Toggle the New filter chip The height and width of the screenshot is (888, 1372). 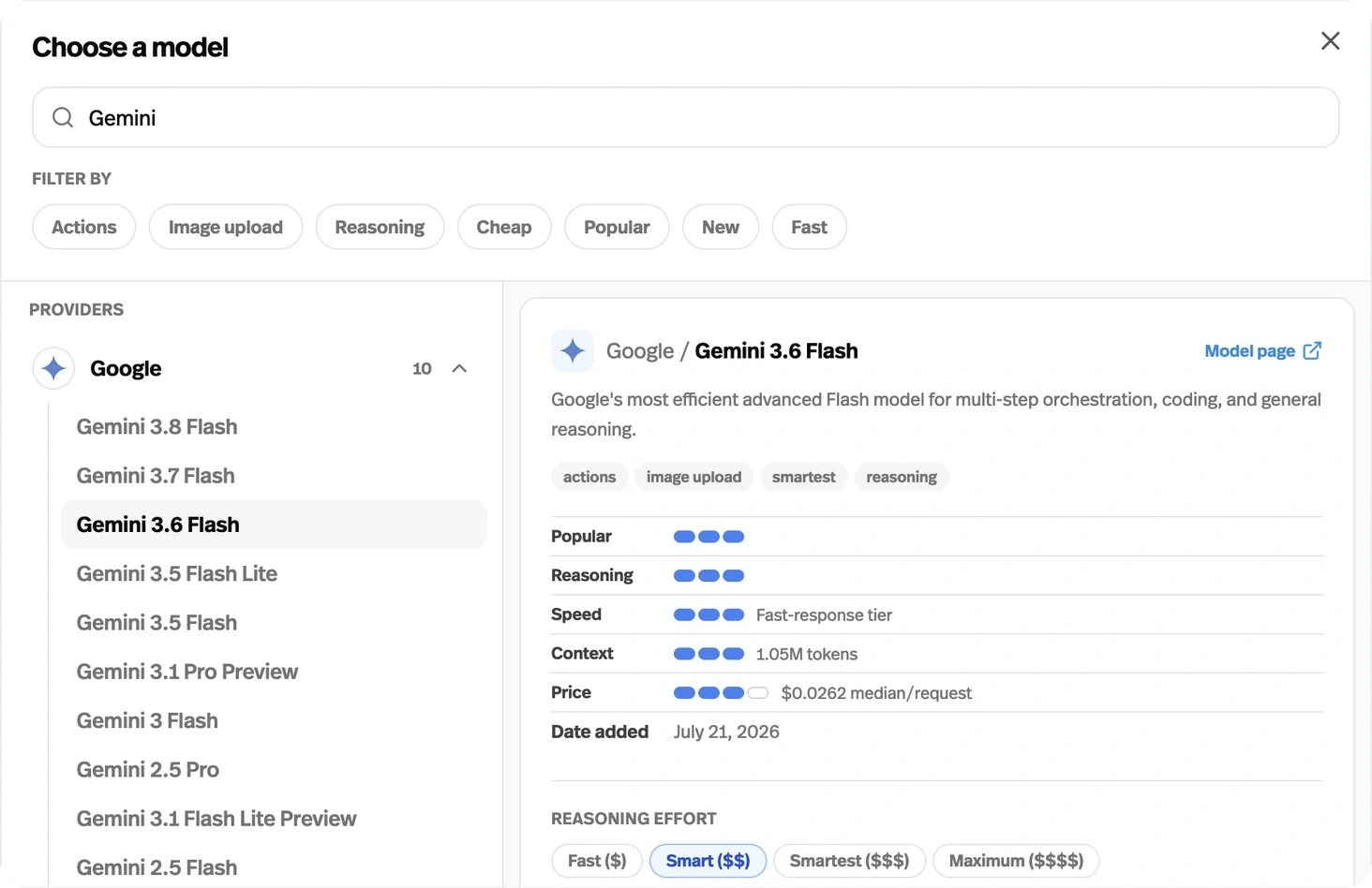pyautogui.click(x=721, y=227)
